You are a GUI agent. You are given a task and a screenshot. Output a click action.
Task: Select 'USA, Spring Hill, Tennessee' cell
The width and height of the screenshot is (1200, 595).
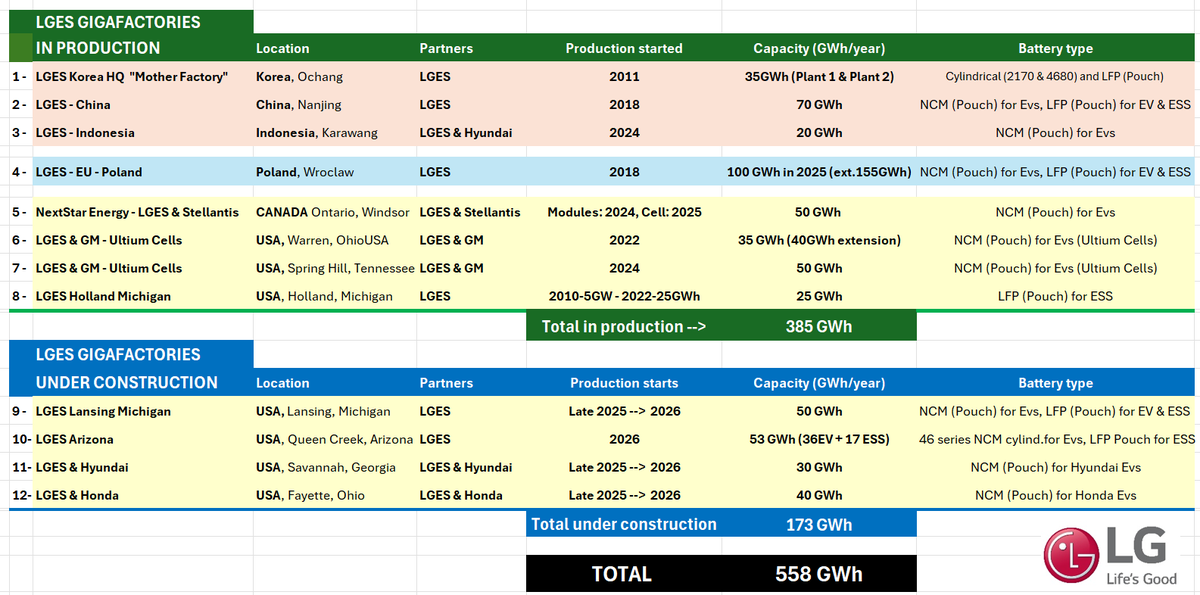335,268
